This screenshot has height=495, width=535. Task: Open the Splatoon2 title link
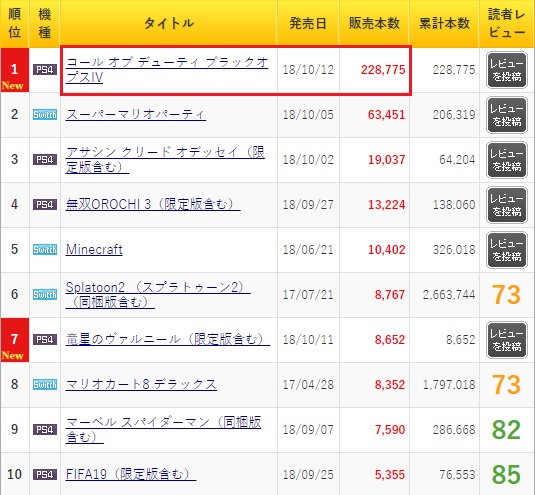point(158,295)
